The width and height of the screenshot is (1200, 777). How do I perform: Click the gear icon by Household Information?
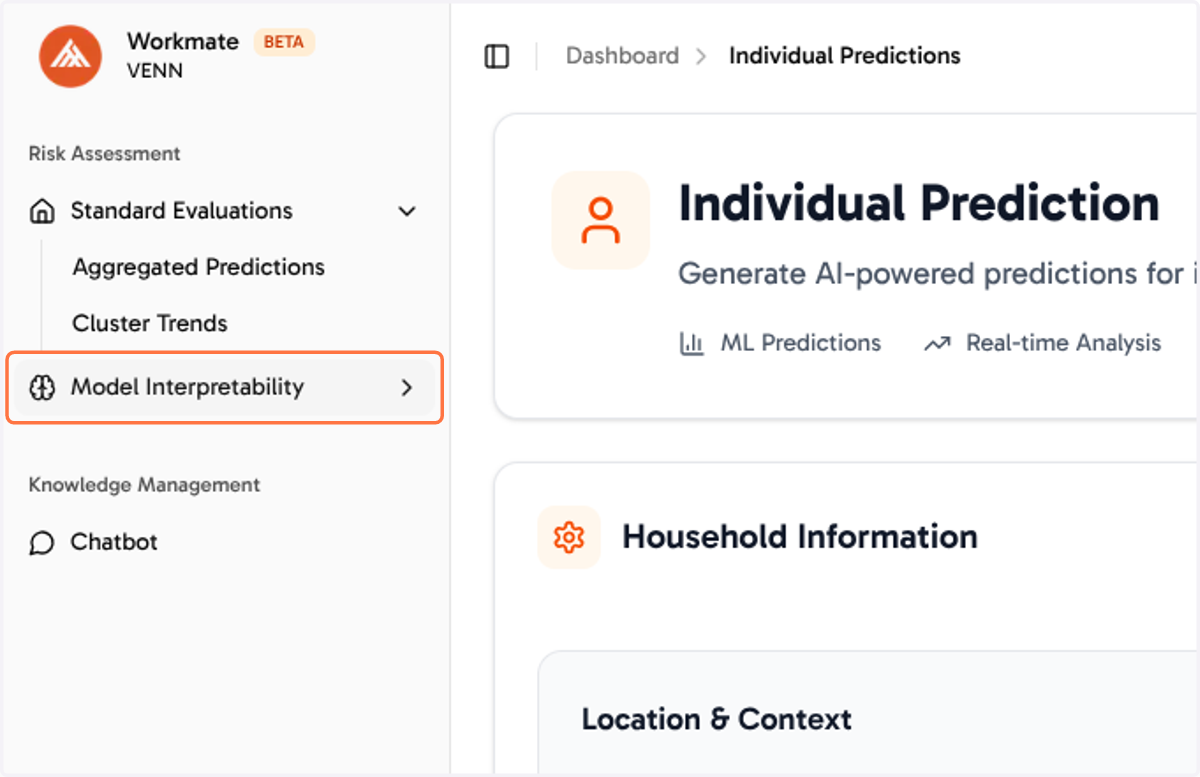click(569, 537)
